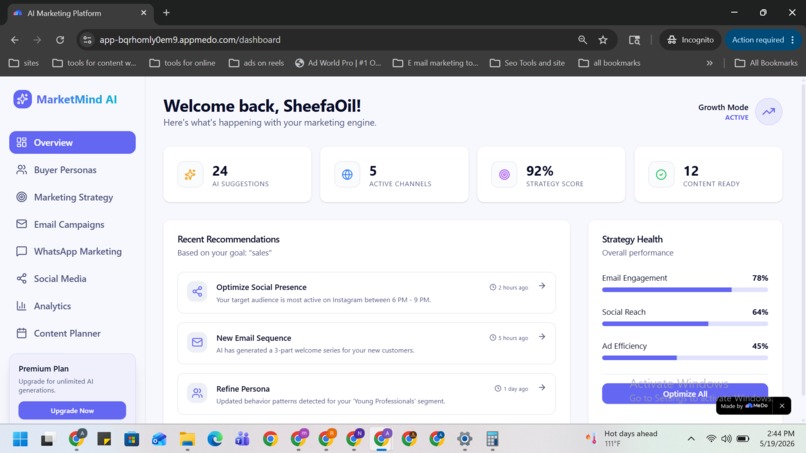Open File Explorer from the taskbar

point(187,439)
